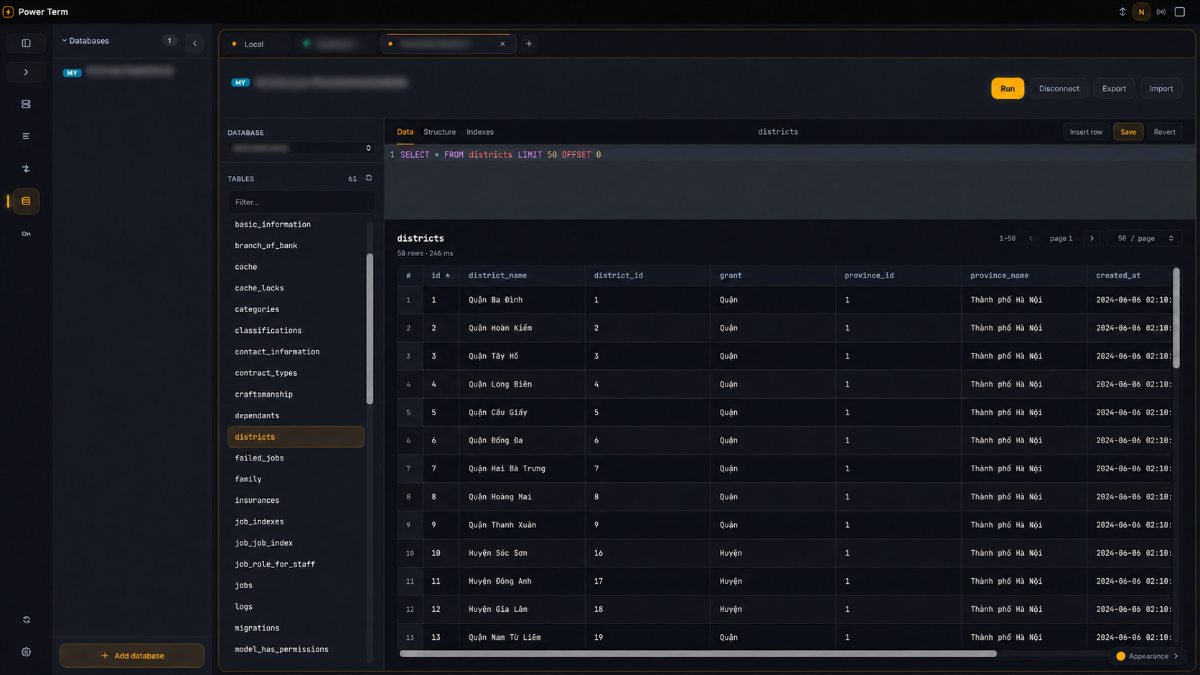The image size is (1200, 675).
Task: Click Insert row
Action: tap(1086, 132)
